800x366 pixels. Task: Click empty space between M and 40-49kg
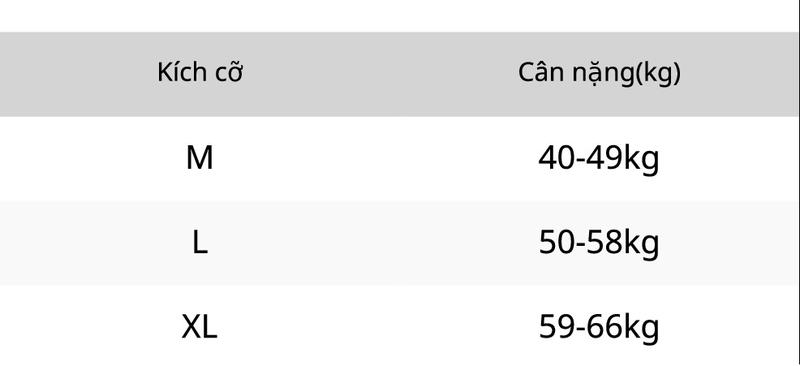[x=376, y=159]
